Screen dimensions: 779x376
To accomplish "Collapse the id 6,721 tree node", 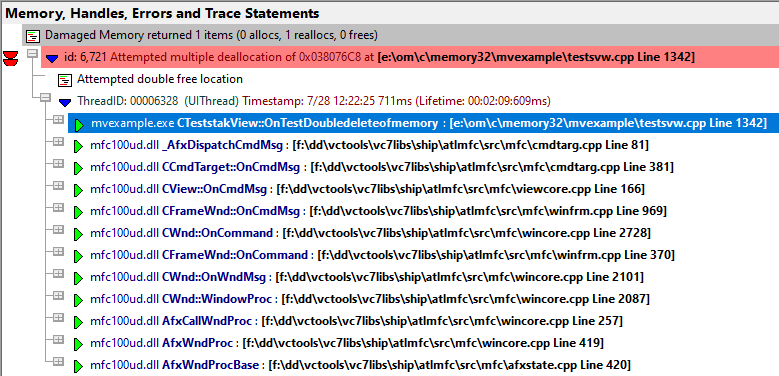I will (x=33, y=54).
